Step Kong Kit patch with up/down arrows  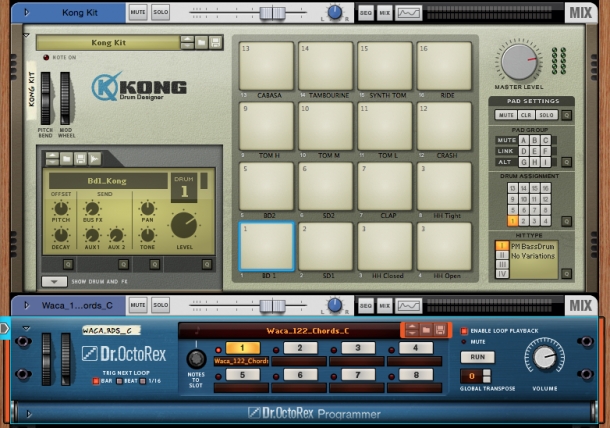point(187,42)
